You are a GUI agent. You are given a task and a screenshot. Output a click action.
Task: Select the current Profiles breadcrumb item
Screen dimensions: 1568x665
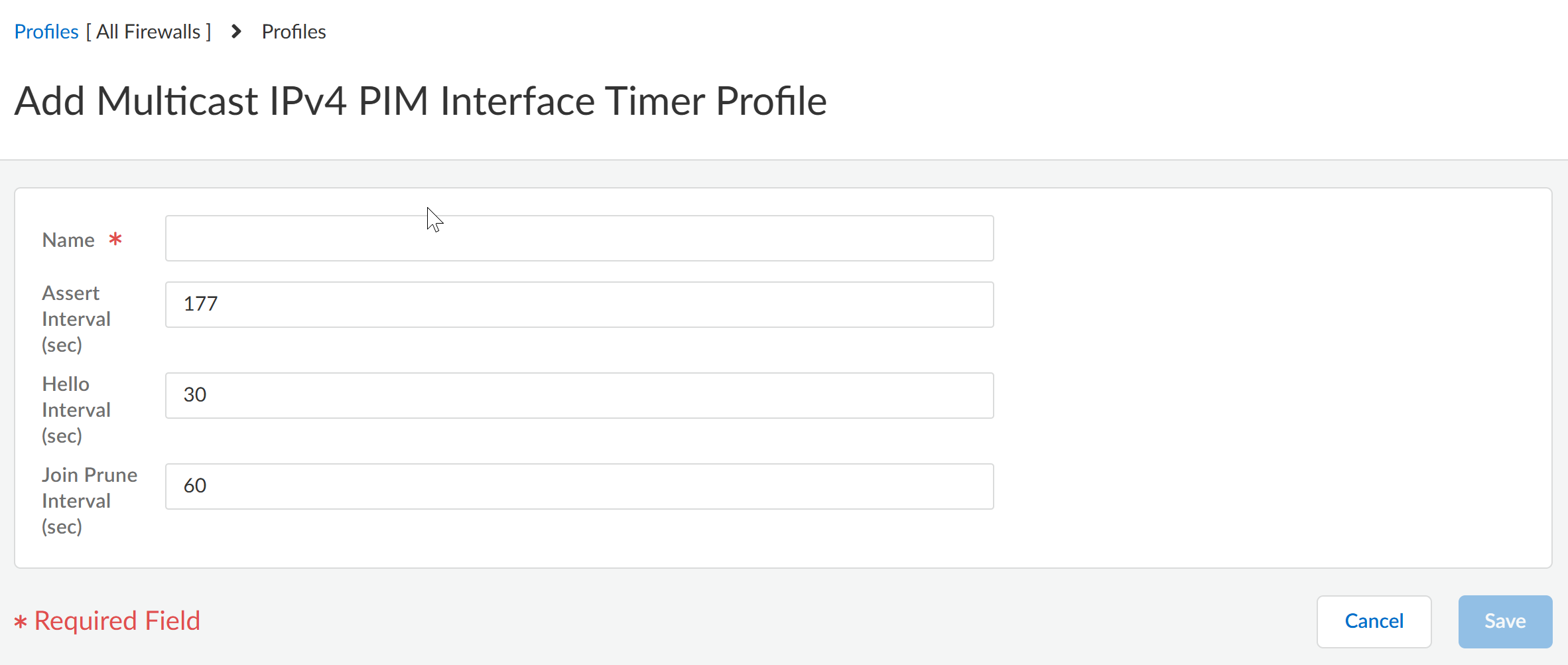294,32
